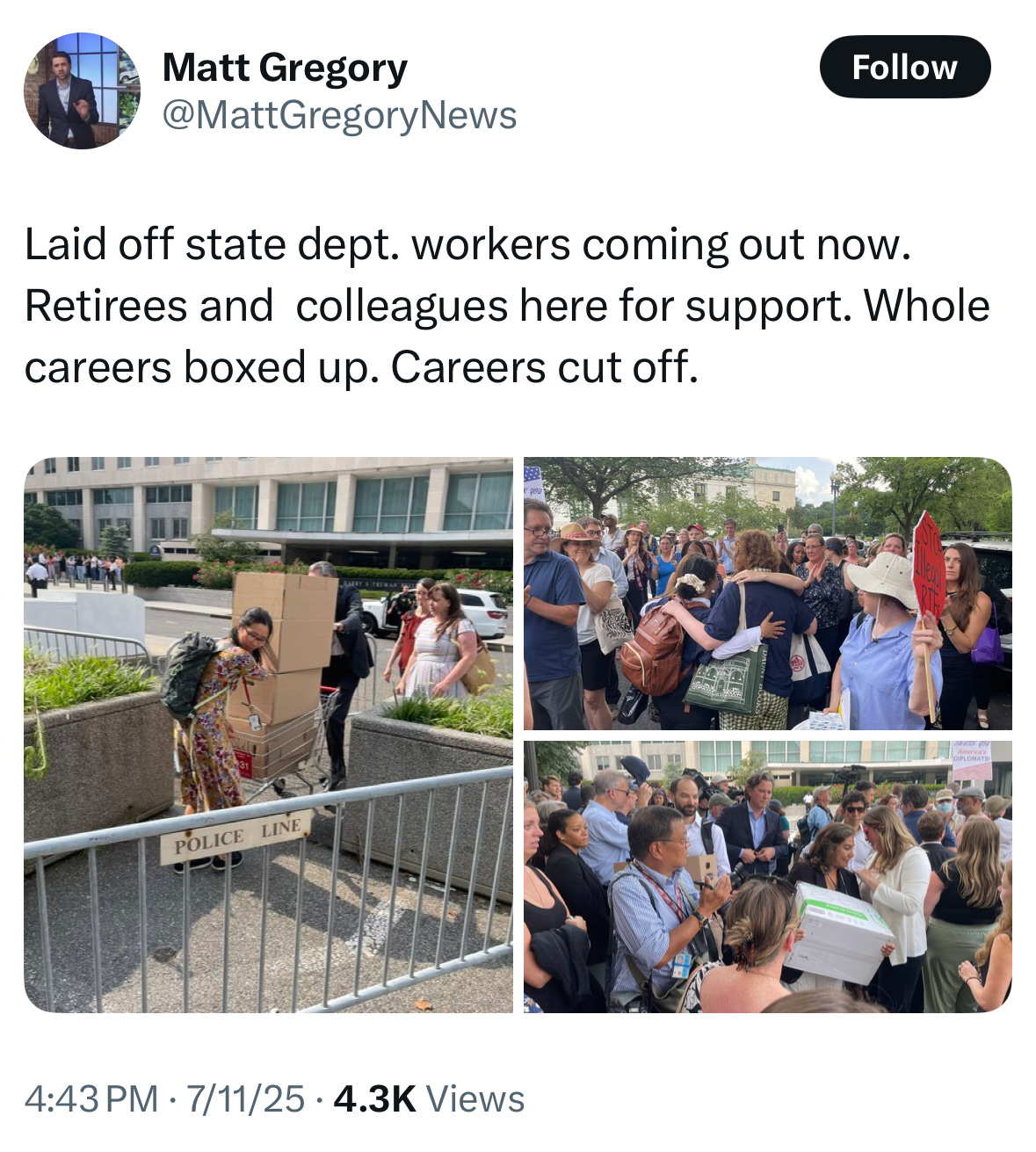The width and height of the screenshot is (1036, 1152).
Task: Select the @MattGregoryNews handle
Action: [339, 115]
